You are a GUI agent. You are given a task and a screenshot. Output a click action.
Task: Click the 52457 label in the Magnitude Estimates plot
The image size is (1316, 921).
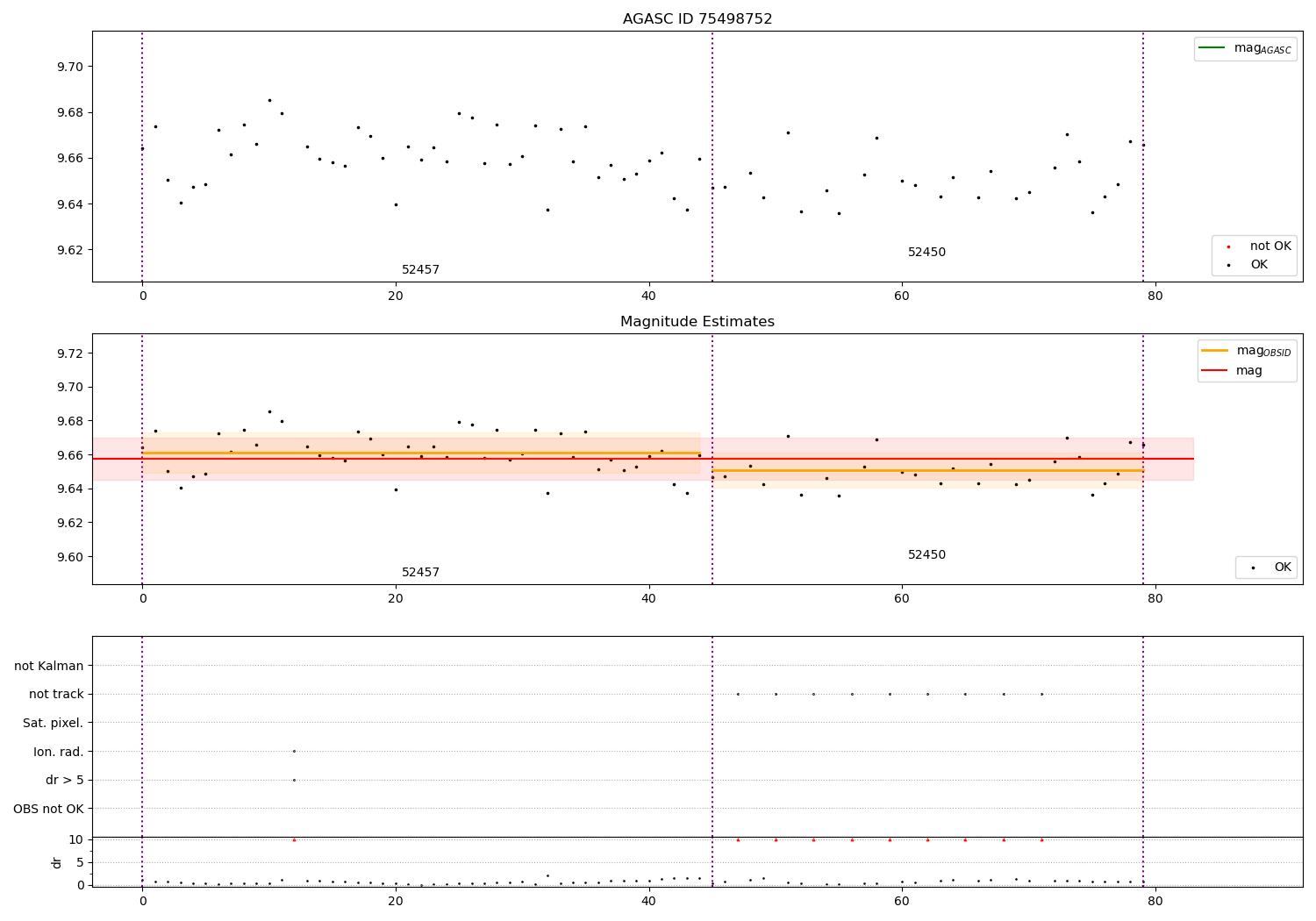click(420, 573)
